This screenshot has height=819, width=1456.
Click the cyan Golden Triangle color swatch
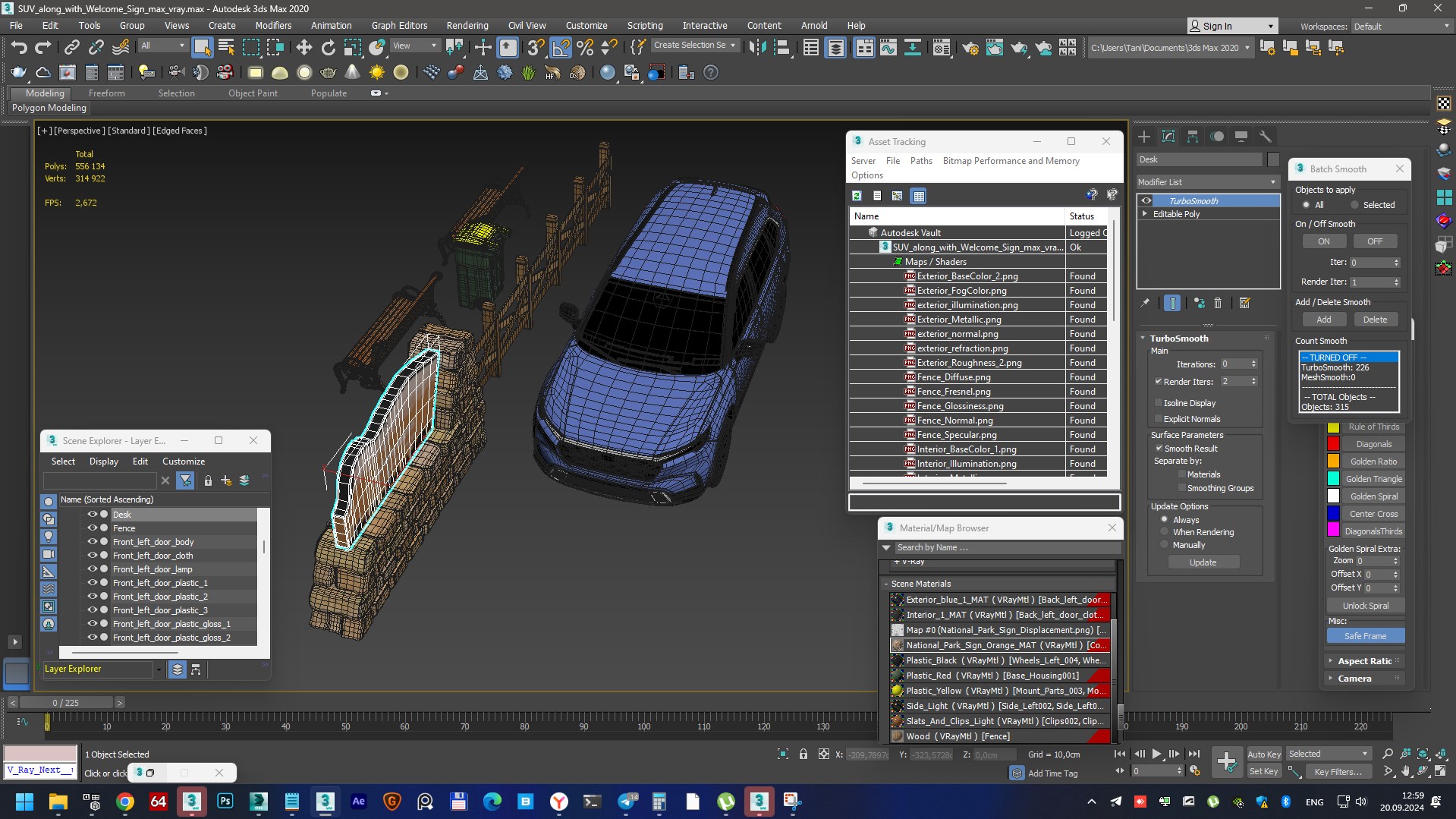[x=1333, y=479]
